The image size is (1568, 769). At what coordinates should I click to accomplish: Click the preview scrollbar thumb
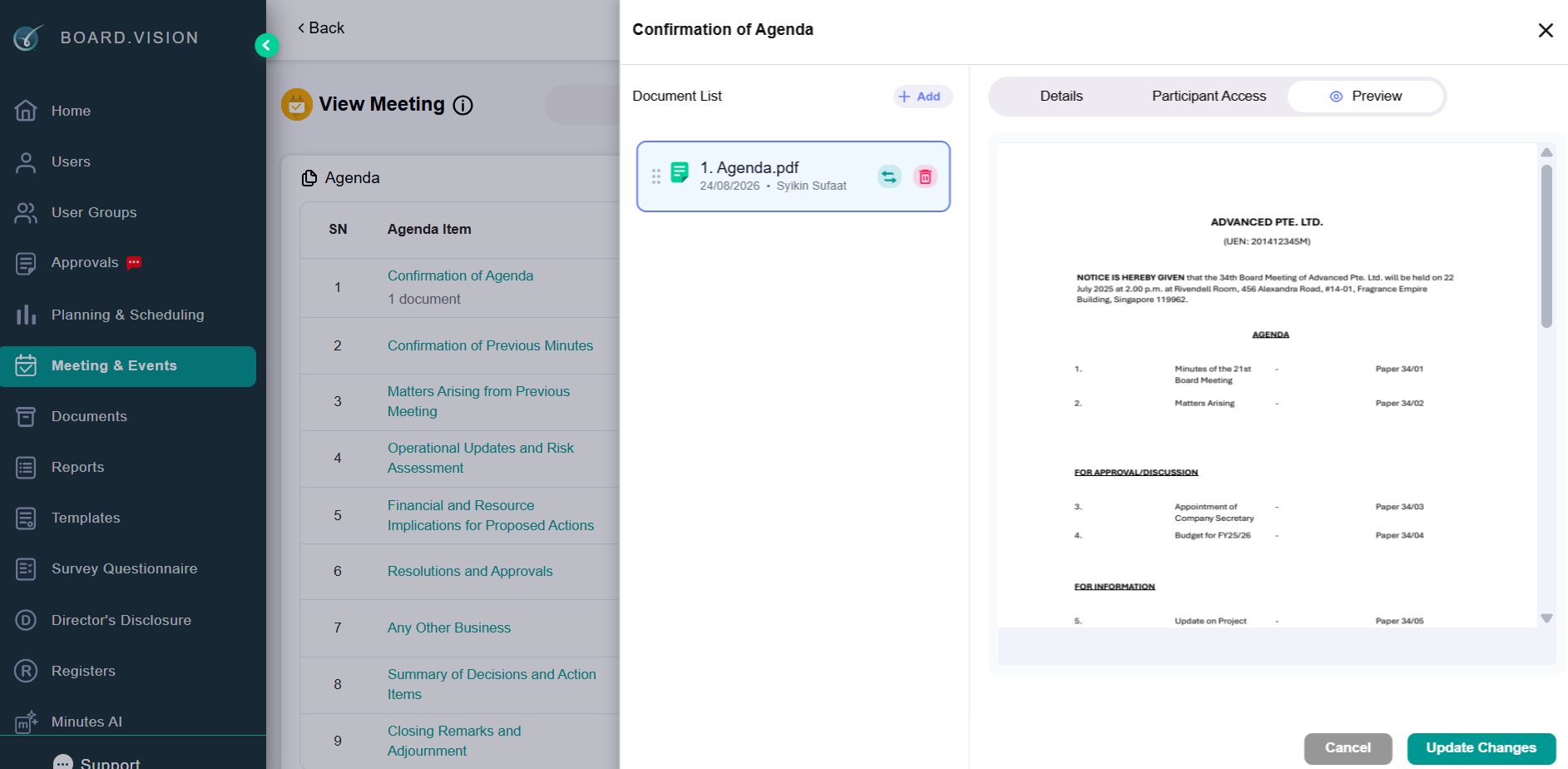click(1546, 246)
